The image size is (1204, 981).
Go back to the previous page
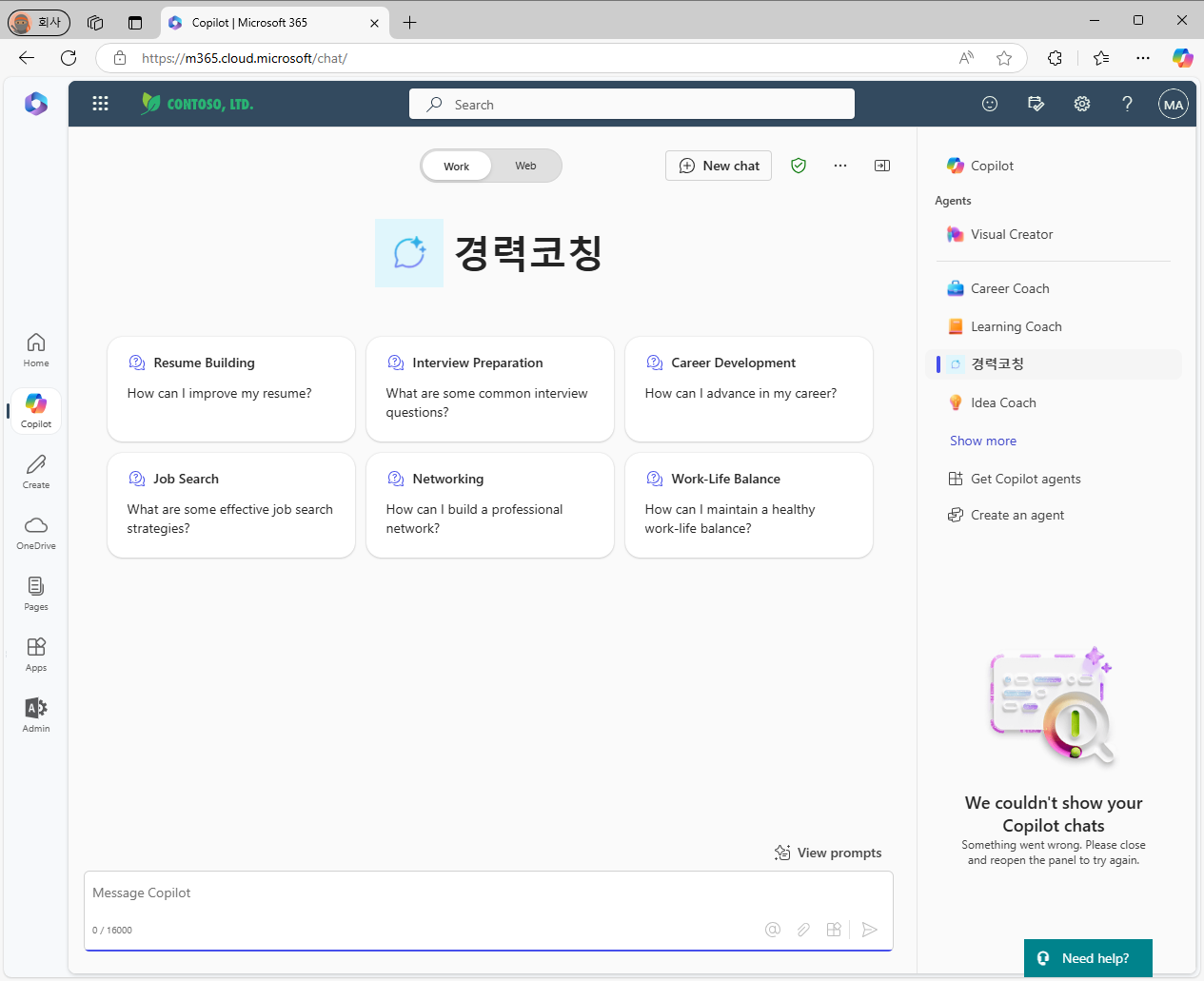coord(27,58)
